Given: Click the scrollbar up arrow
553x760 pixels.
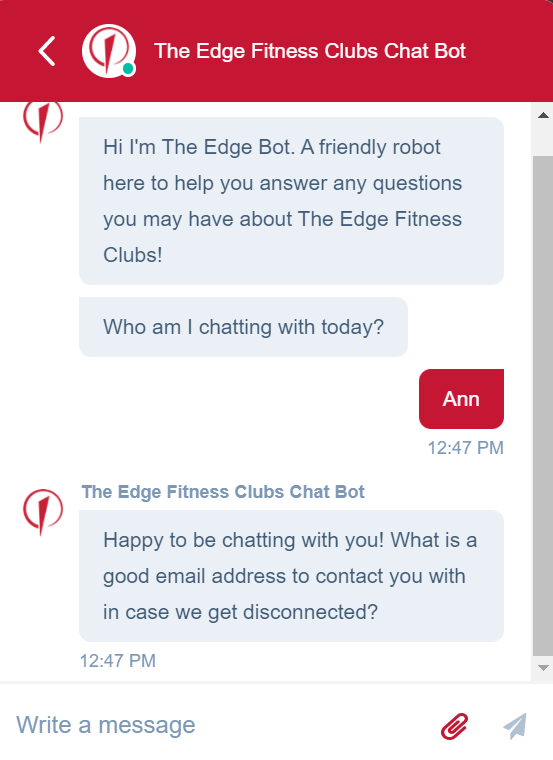Looking at the screenshot, I should 543,115.
